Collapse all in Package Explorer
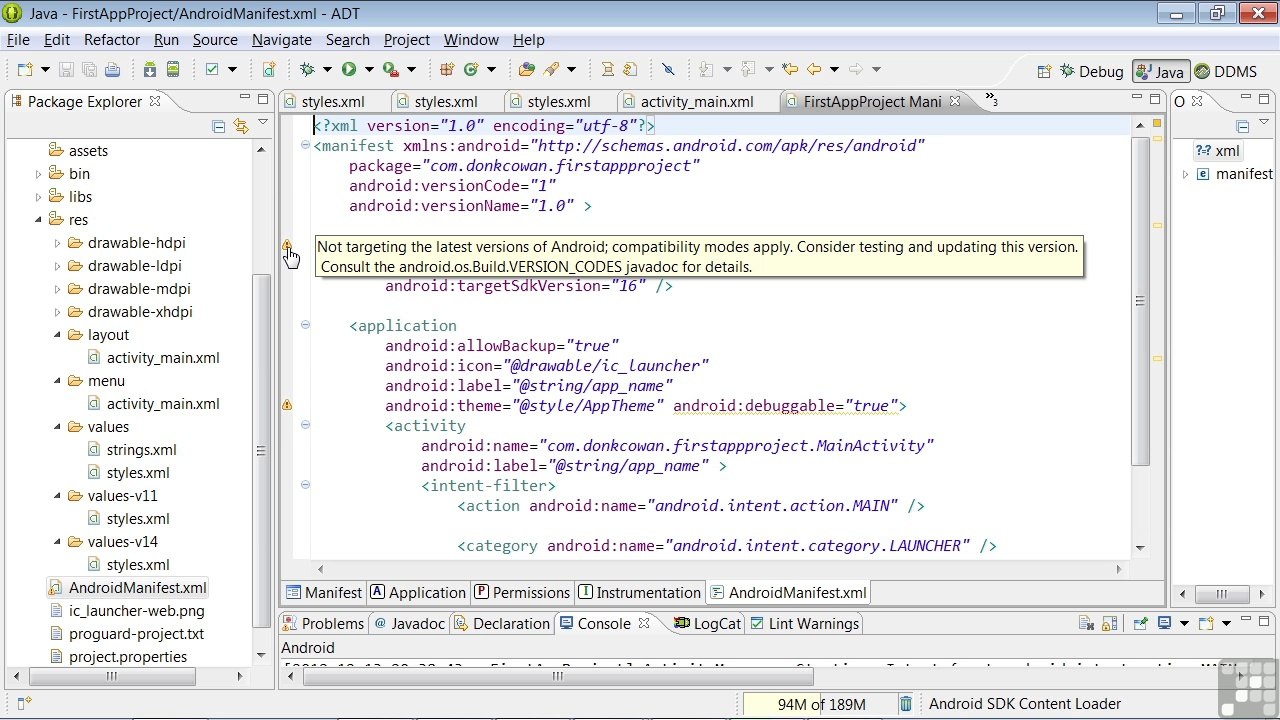The image size is (1280, 720). click(x=218, y=126)
